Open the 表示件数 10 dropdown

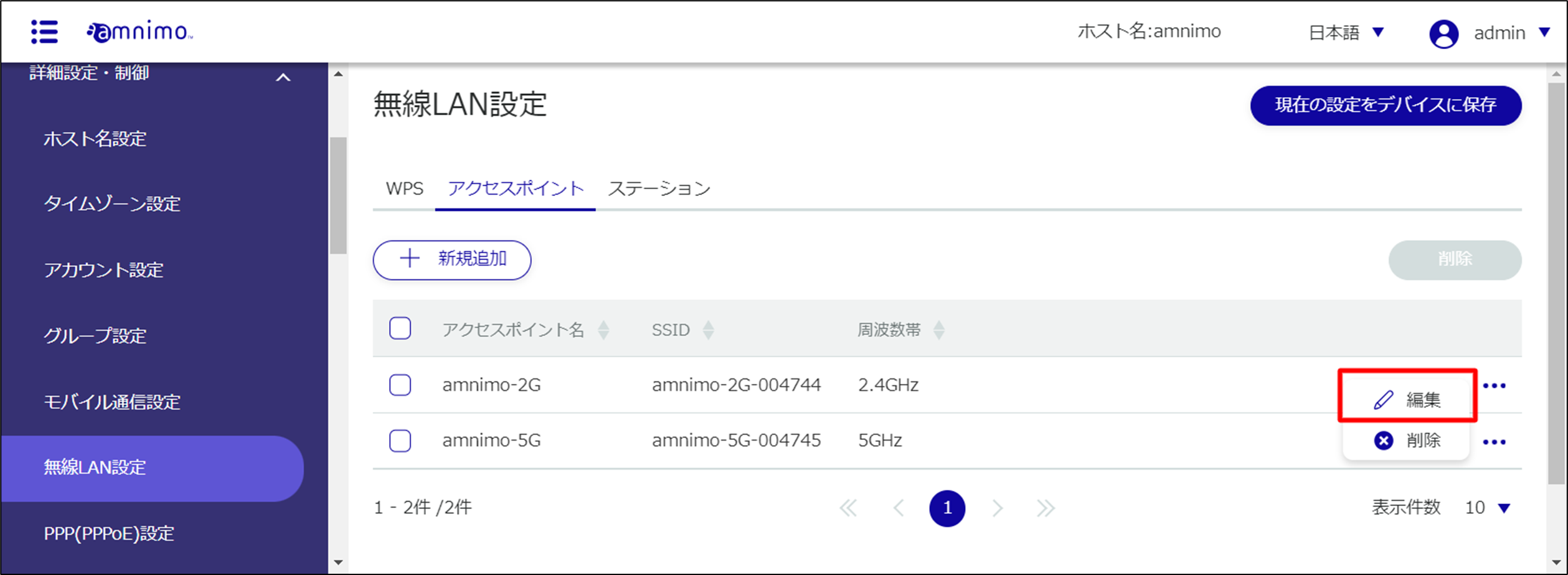(x=1487, y=508)
